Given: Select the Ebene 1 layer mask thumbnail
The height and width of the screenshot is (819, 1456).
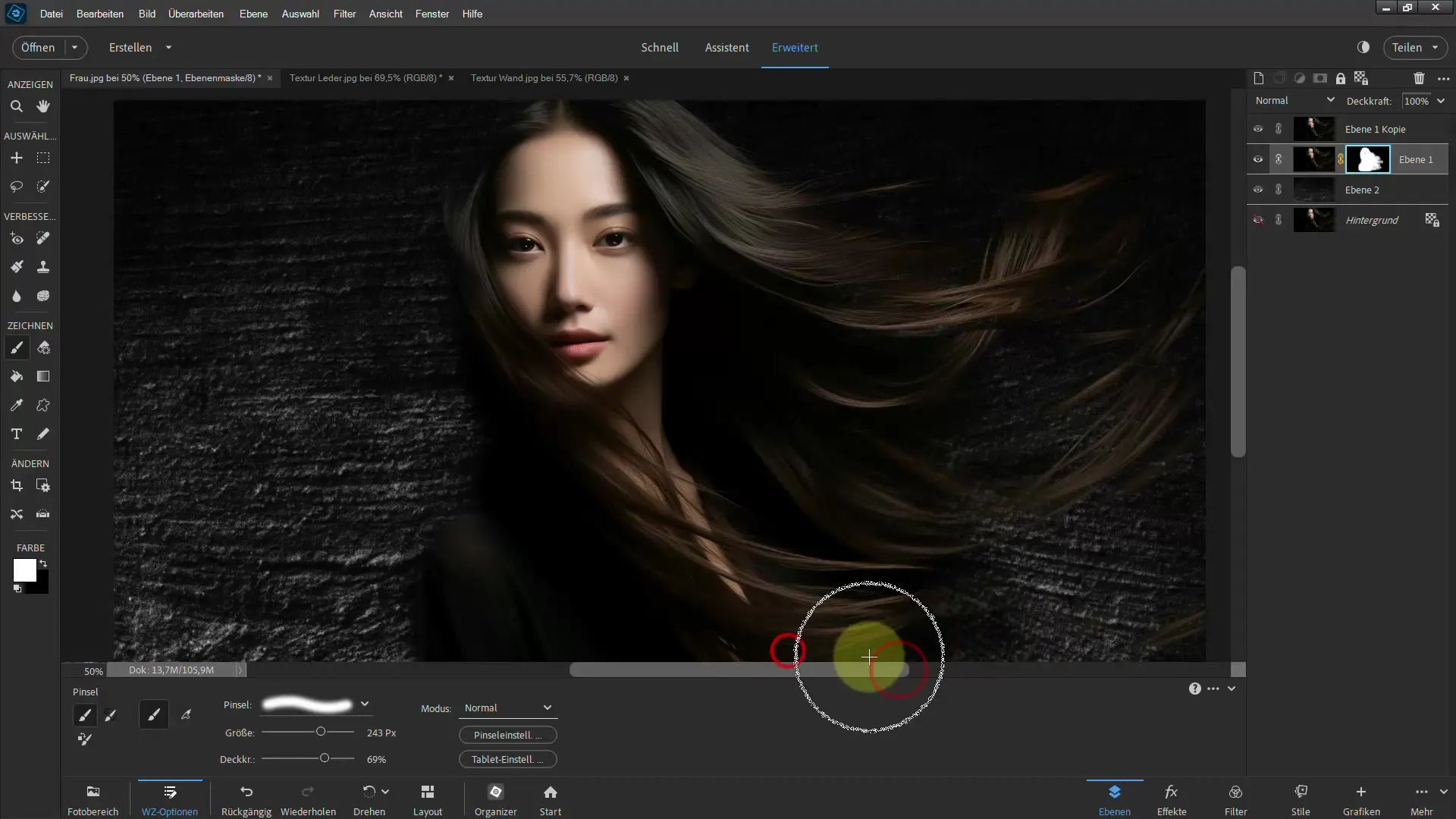Looking at the screenshot, I should click(1368, 159).
